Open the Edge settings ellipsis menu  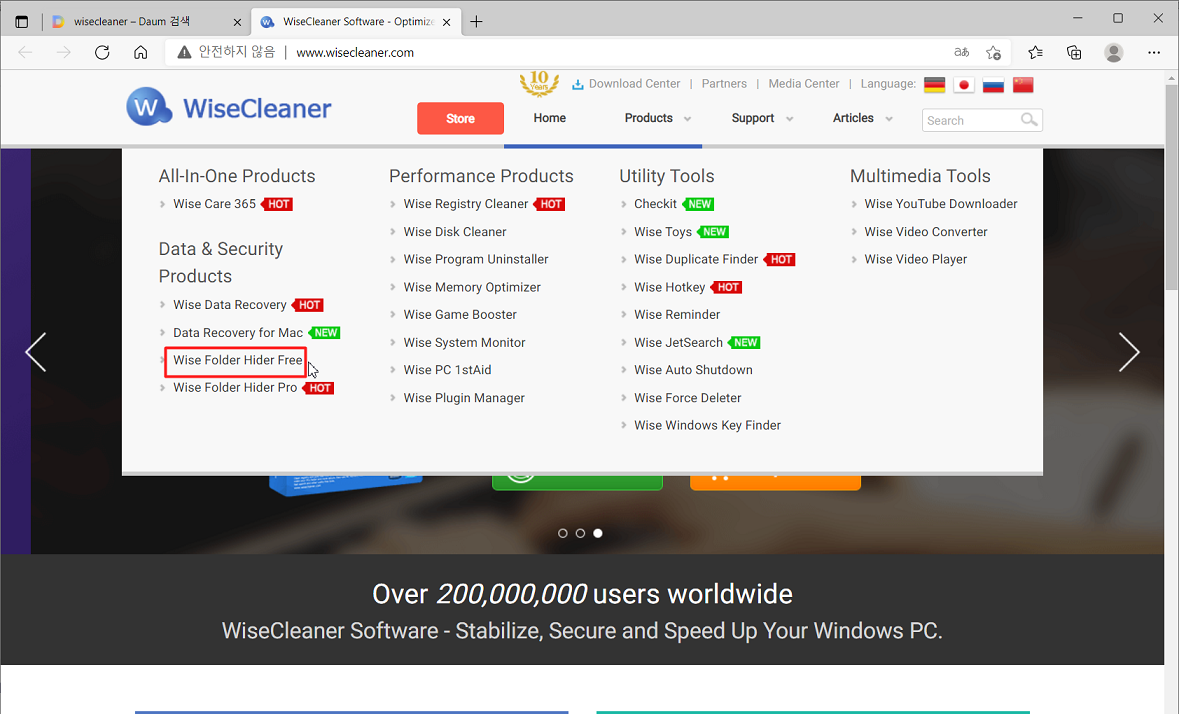click(x=1154, y=53)
